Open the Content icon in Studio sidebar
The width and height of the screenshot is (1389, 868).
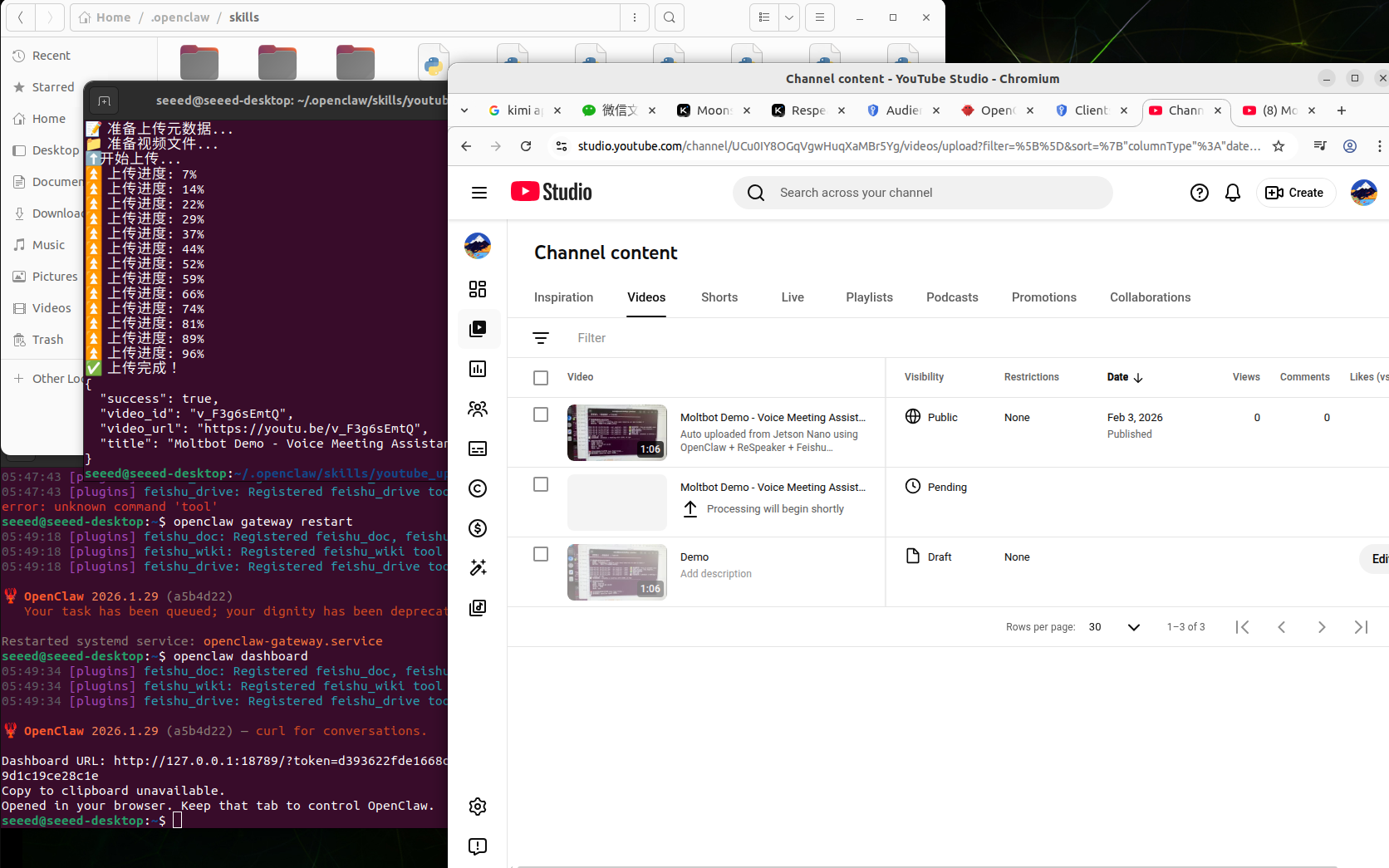coord(478,329)
